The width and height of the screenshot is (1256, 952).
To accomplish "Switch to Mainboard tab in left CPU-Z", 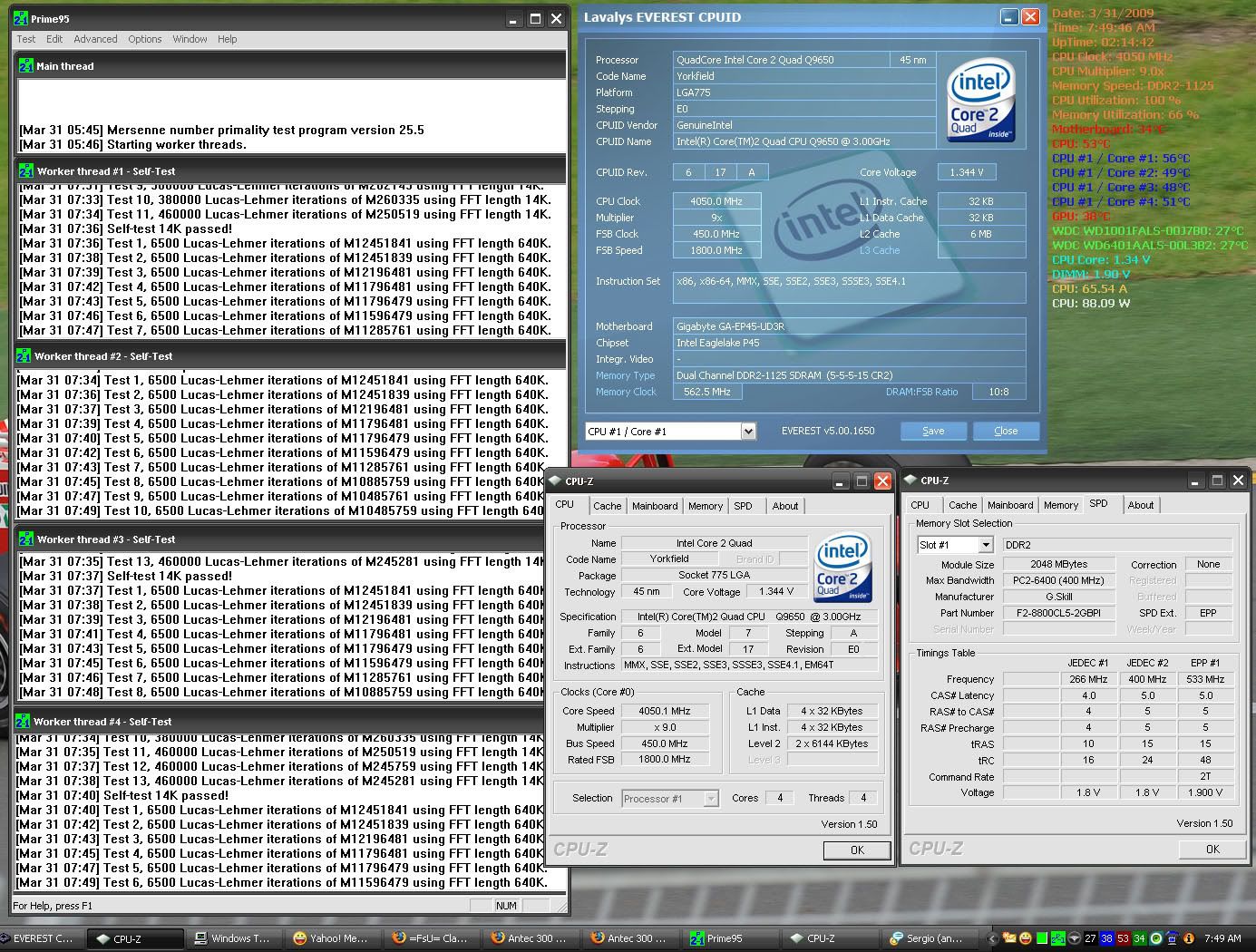I will [x=655, y=506].
